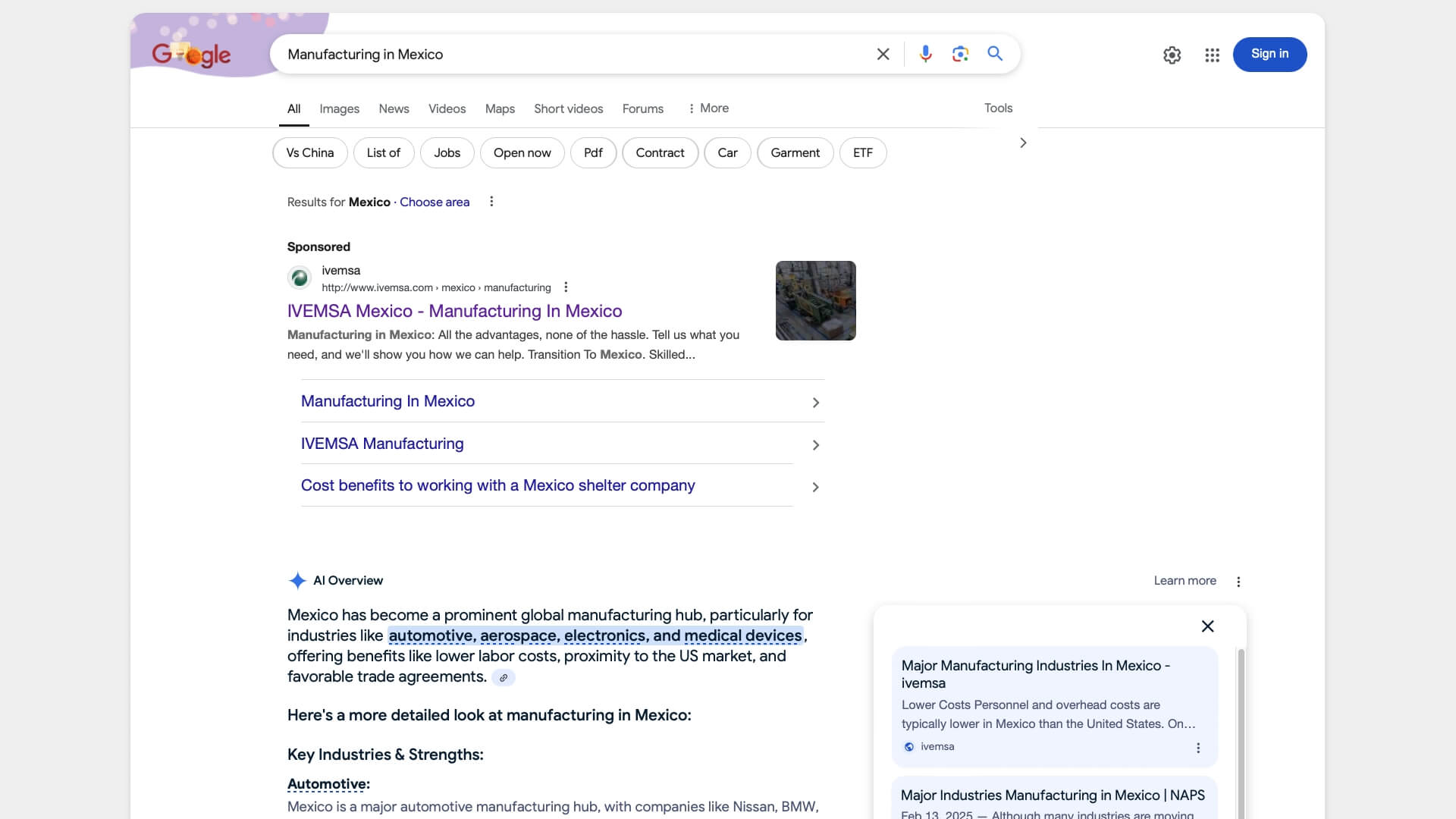Apply the 'Garment' filter chip
The width and height of the screenshot is (1456, 819).
click(795, 152)
